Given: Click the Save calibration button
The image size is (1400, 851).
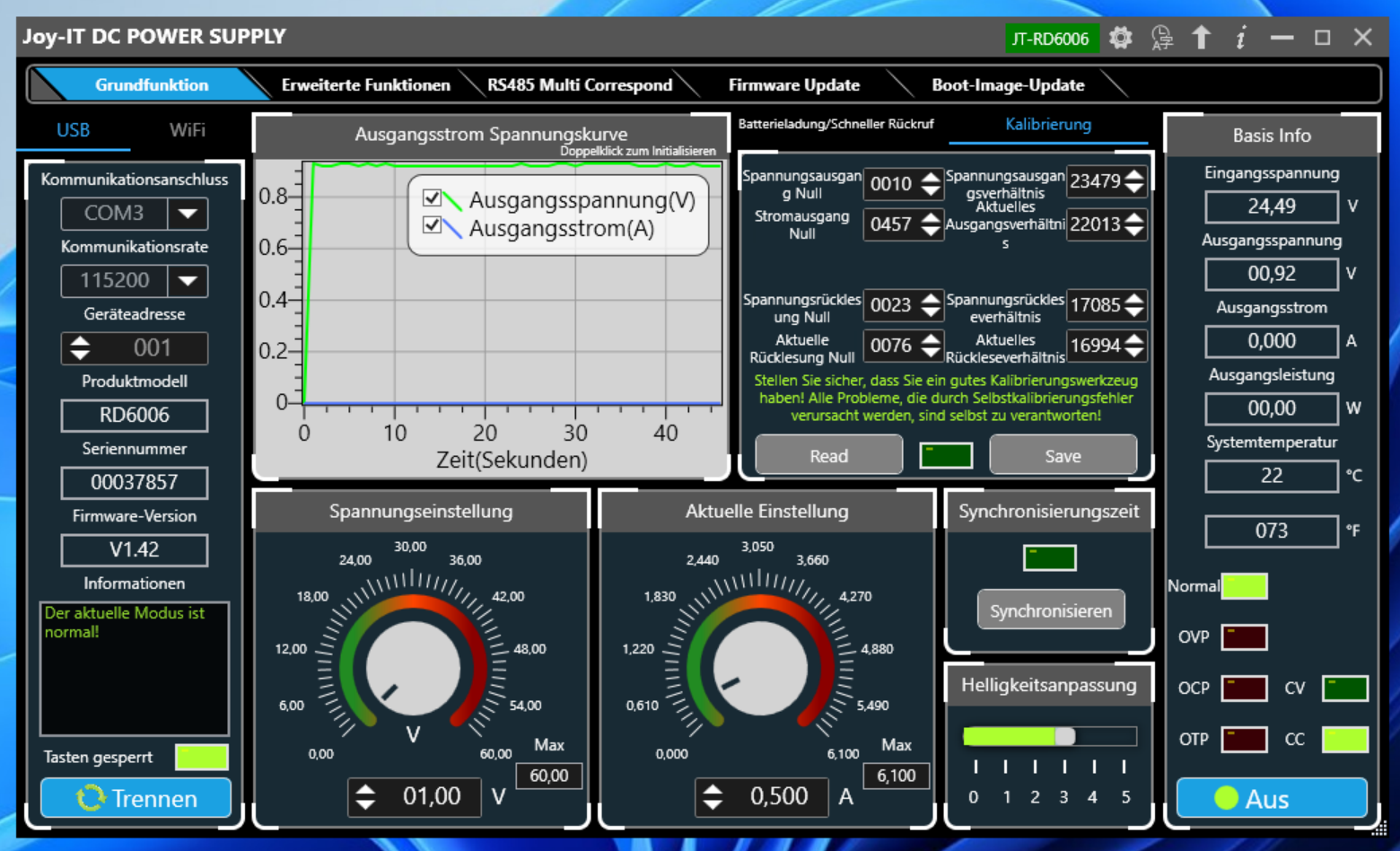Looking at the screenshot, I should pos(1063,455).
